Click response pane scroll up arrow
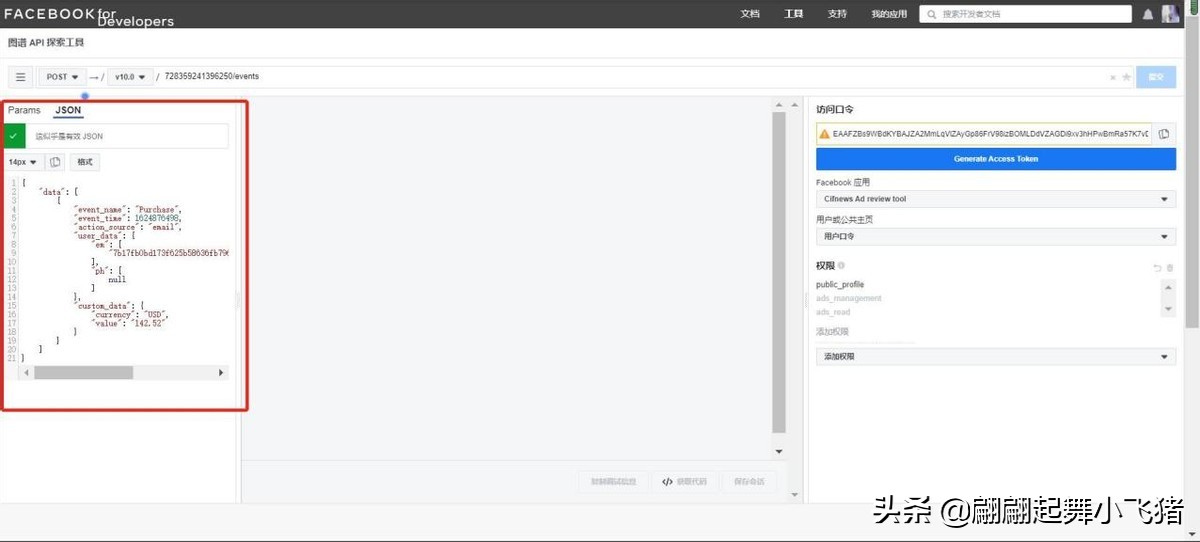1200x542 pixels. click(779, 106)
